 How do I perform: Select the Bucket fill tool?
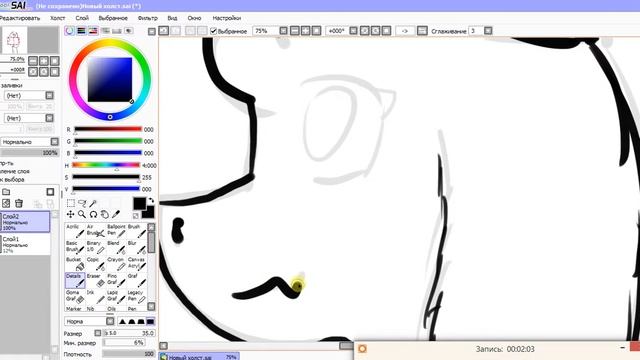pos(75,264)
